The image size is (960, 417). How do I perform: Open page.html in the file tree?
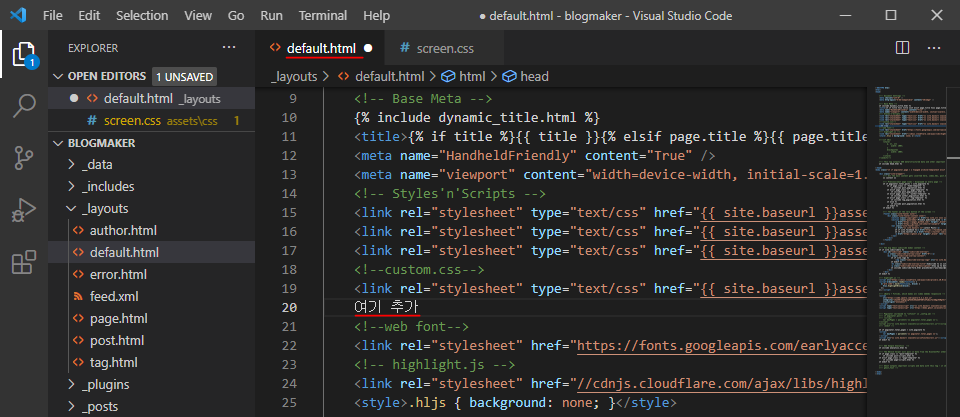point(118,318)
